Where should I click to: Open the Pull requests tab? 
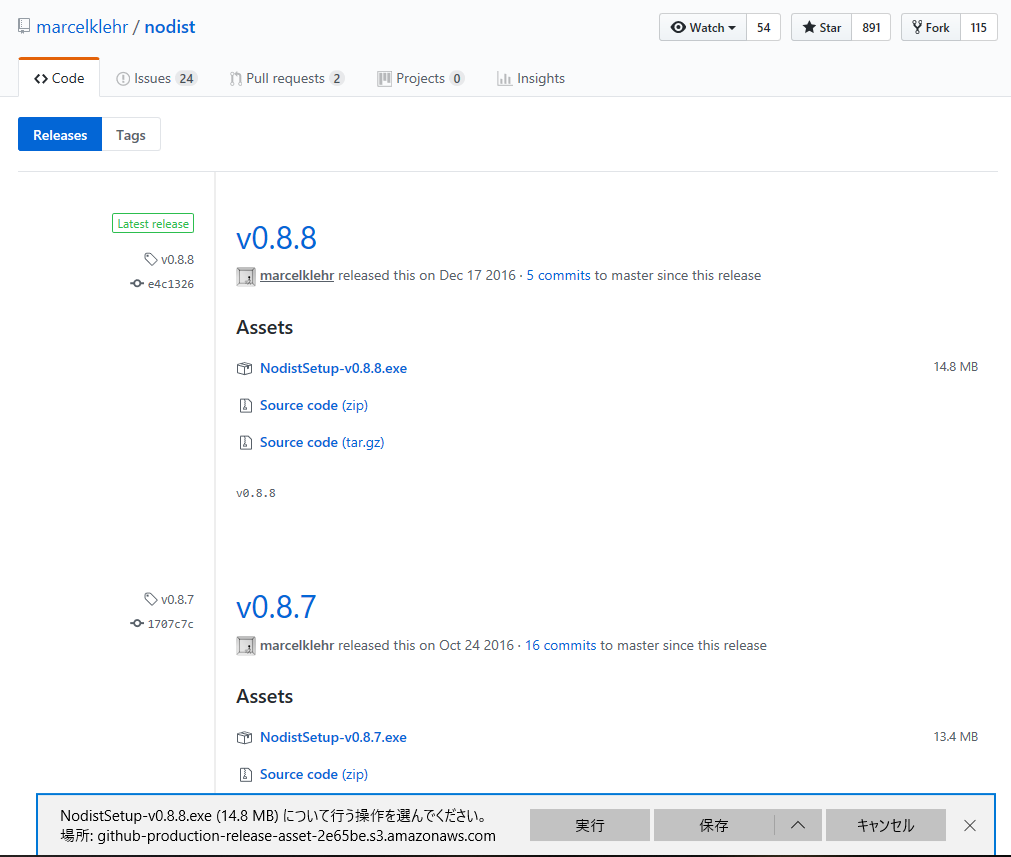click(287, 78)
